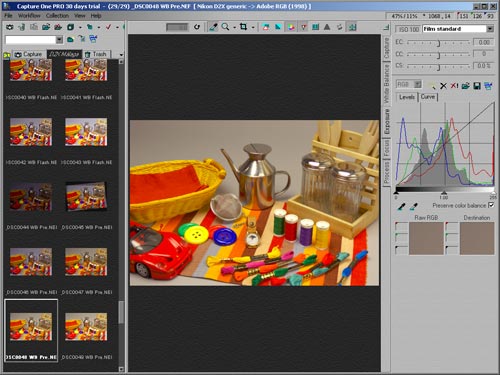Click the ISO 100 label button

(x=409, y=29)
